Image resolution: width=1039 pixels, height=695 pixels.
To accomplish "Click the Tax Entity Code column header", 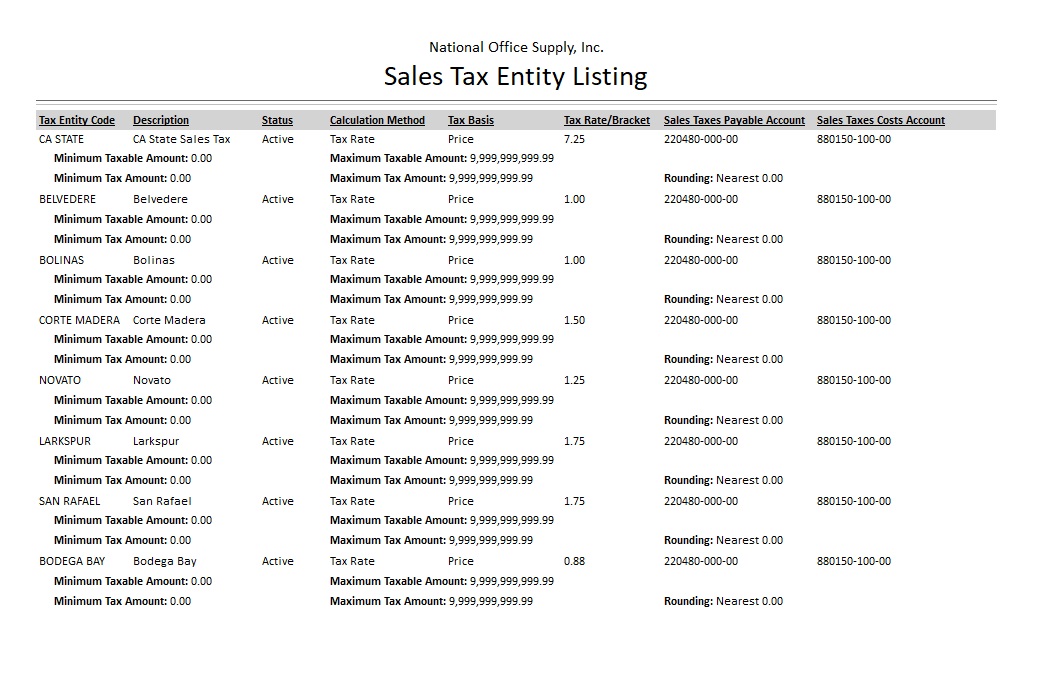I will pyautogui.click(x=77, y=120).
